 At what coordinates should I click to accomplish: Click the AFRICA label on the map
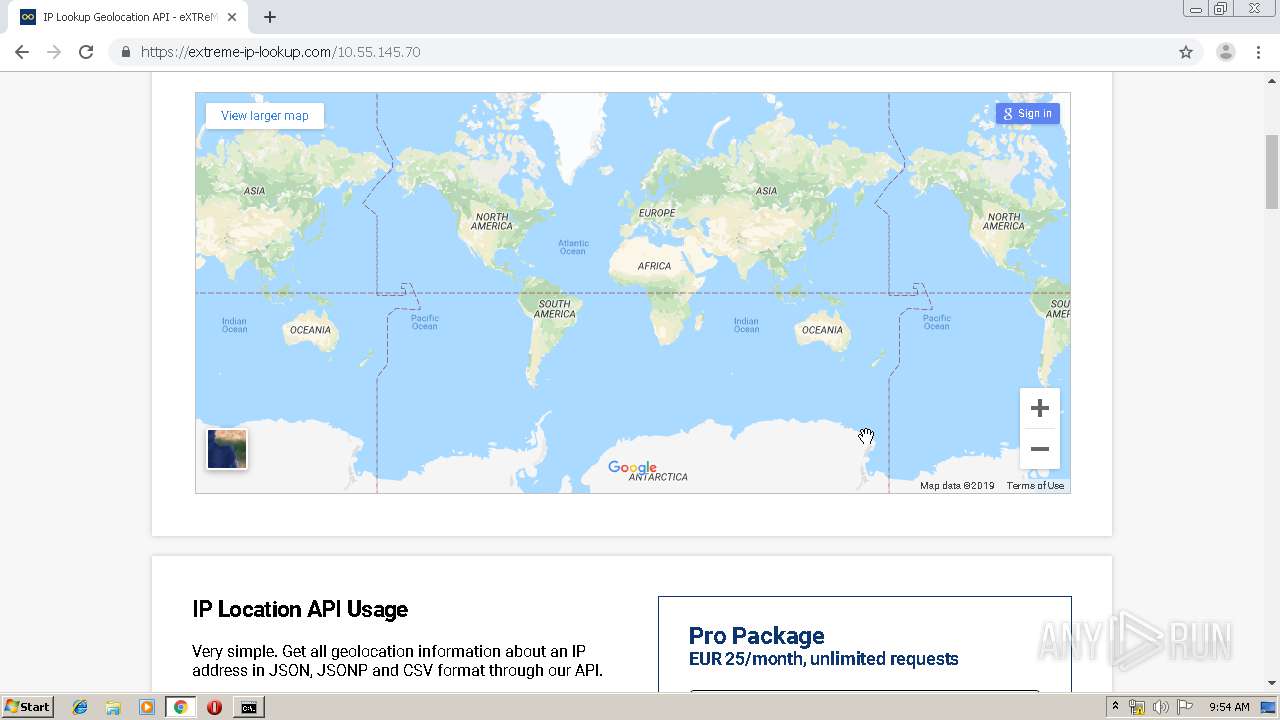click(x=655, y=266)
